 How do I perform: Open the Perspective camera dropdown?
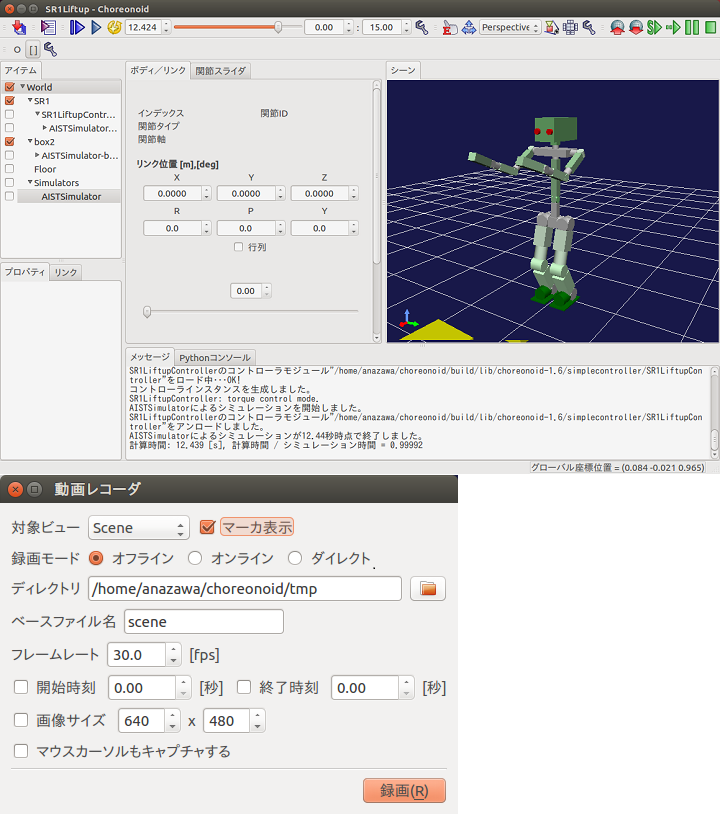pyautogui.click(x=510, y=28)
